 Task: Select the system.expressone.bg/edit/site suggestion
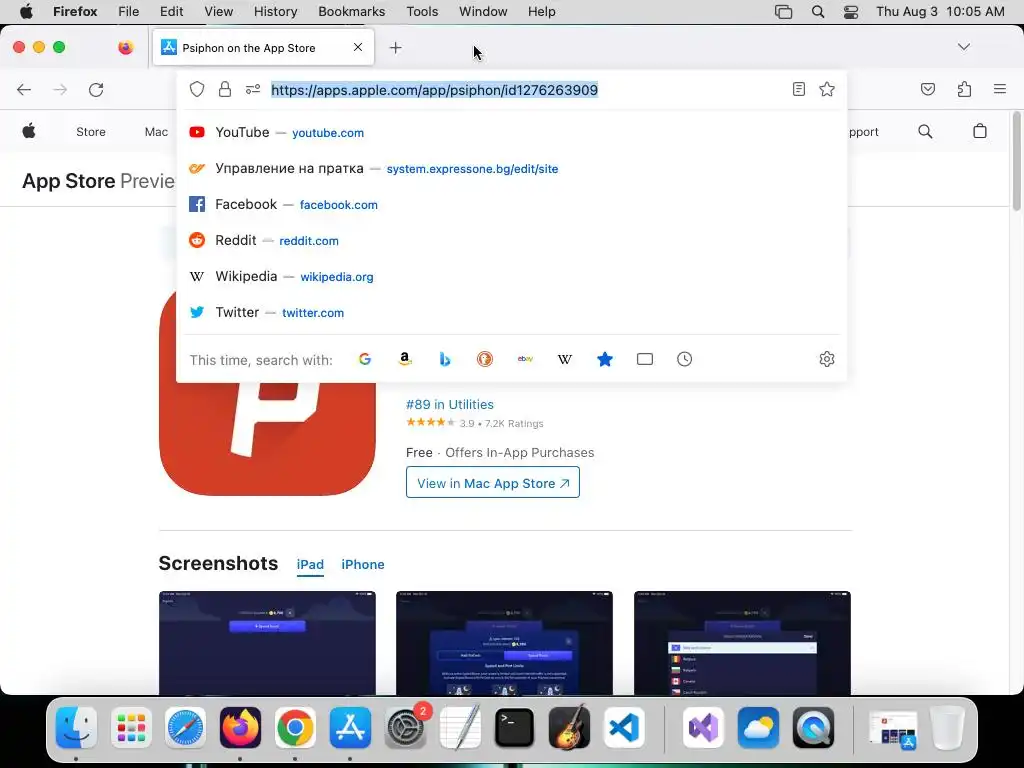click(511, 168)
